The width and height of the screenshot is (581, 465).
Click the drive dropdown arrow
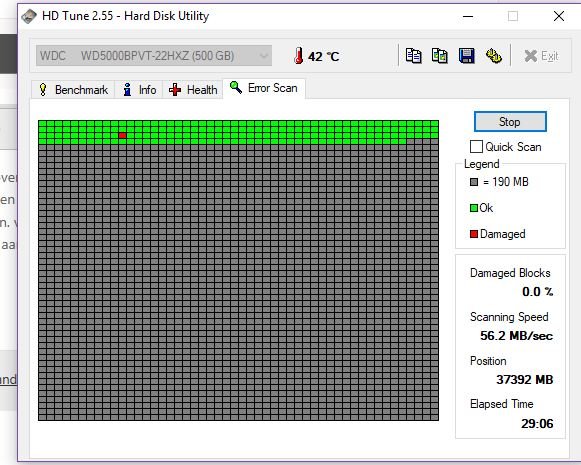point(264,56)
